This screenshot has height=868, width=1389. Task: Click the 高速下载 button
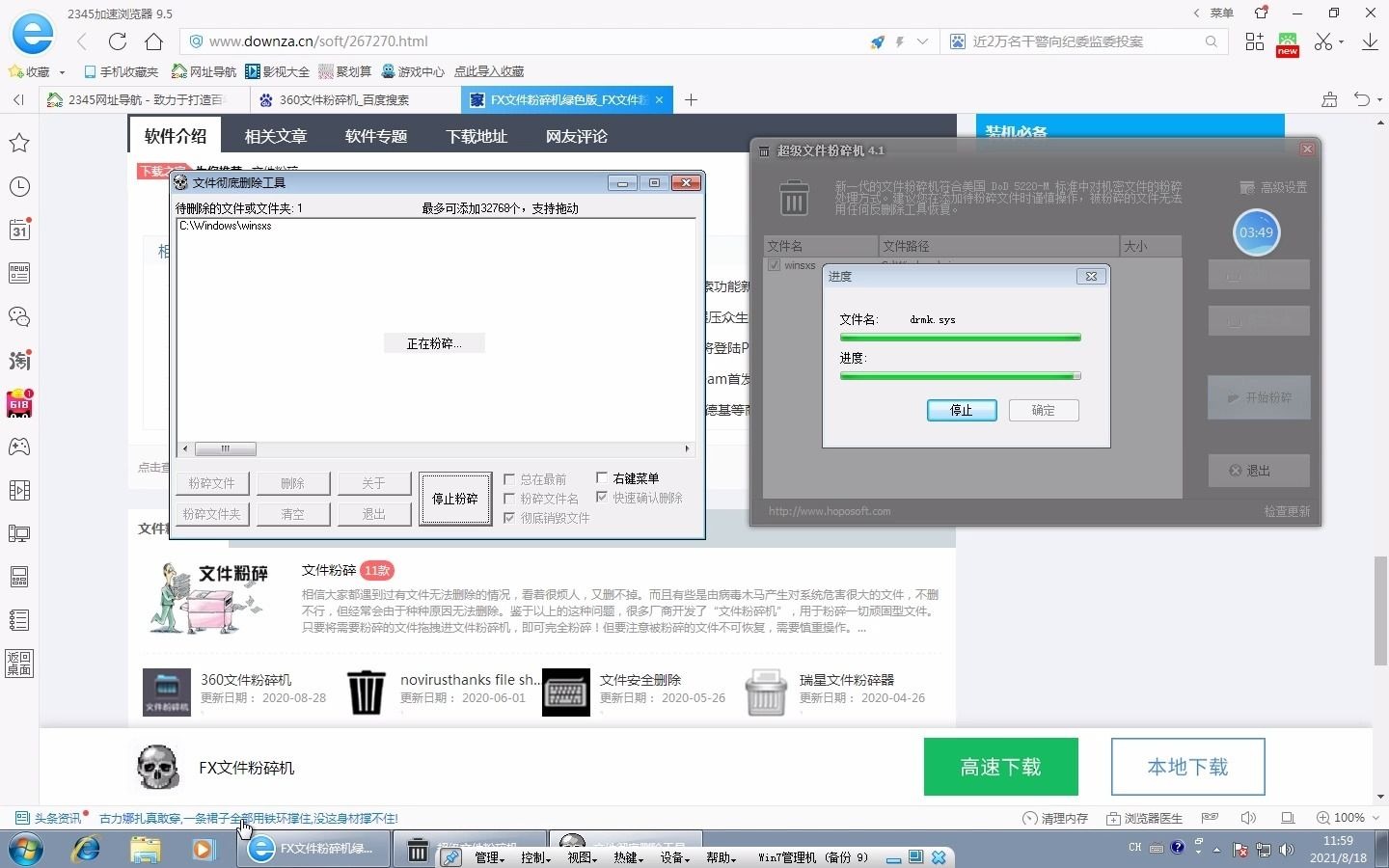pos(1000,767)
